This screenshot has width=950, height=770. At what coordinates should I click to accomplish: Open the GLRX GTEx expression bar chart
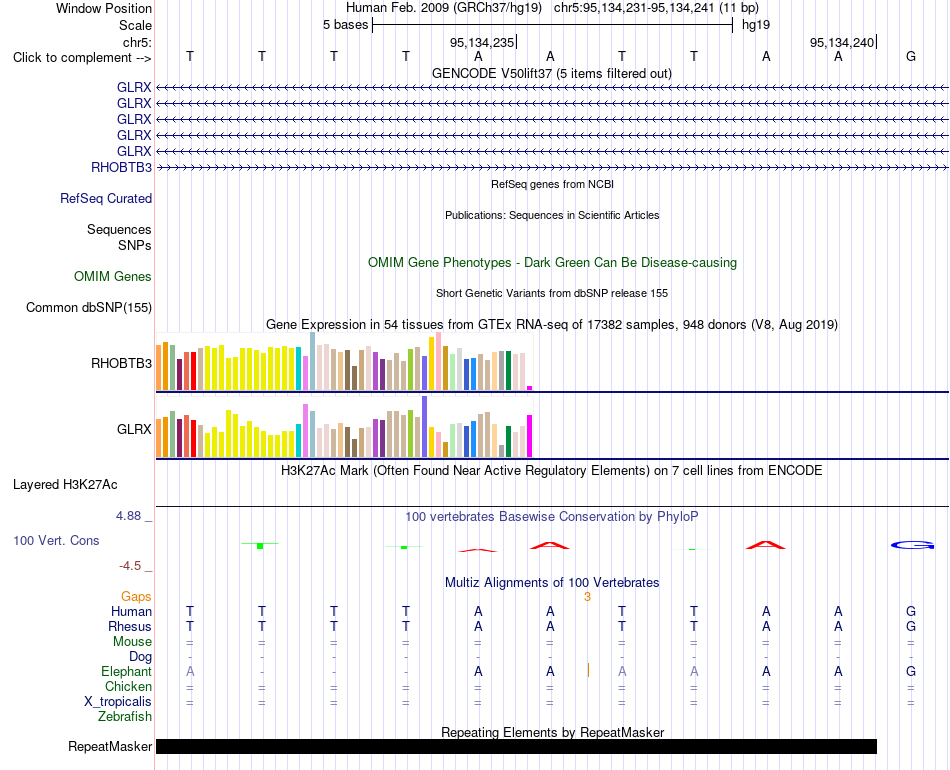[x=344, y=426]
